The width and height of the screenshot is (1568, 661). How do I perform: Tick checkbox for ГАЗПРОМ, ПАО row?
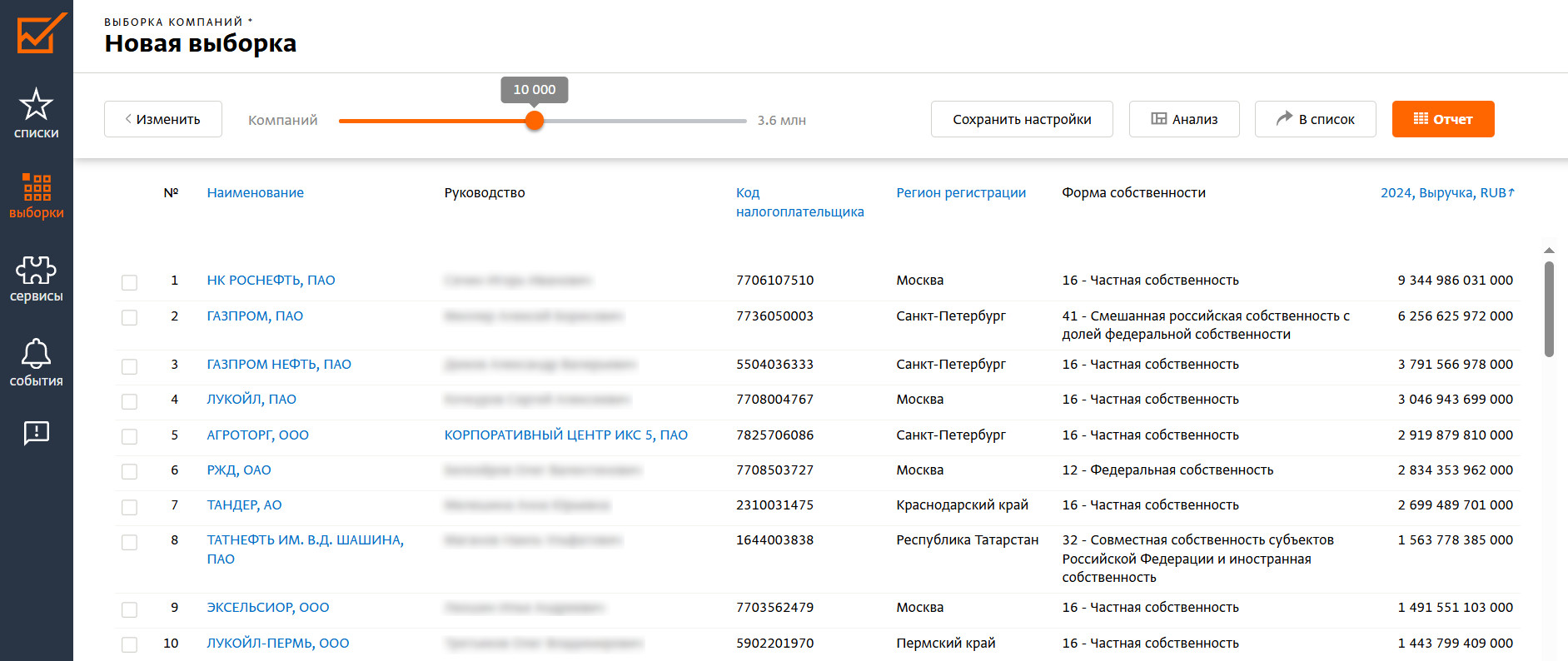[x=129, y=317]
